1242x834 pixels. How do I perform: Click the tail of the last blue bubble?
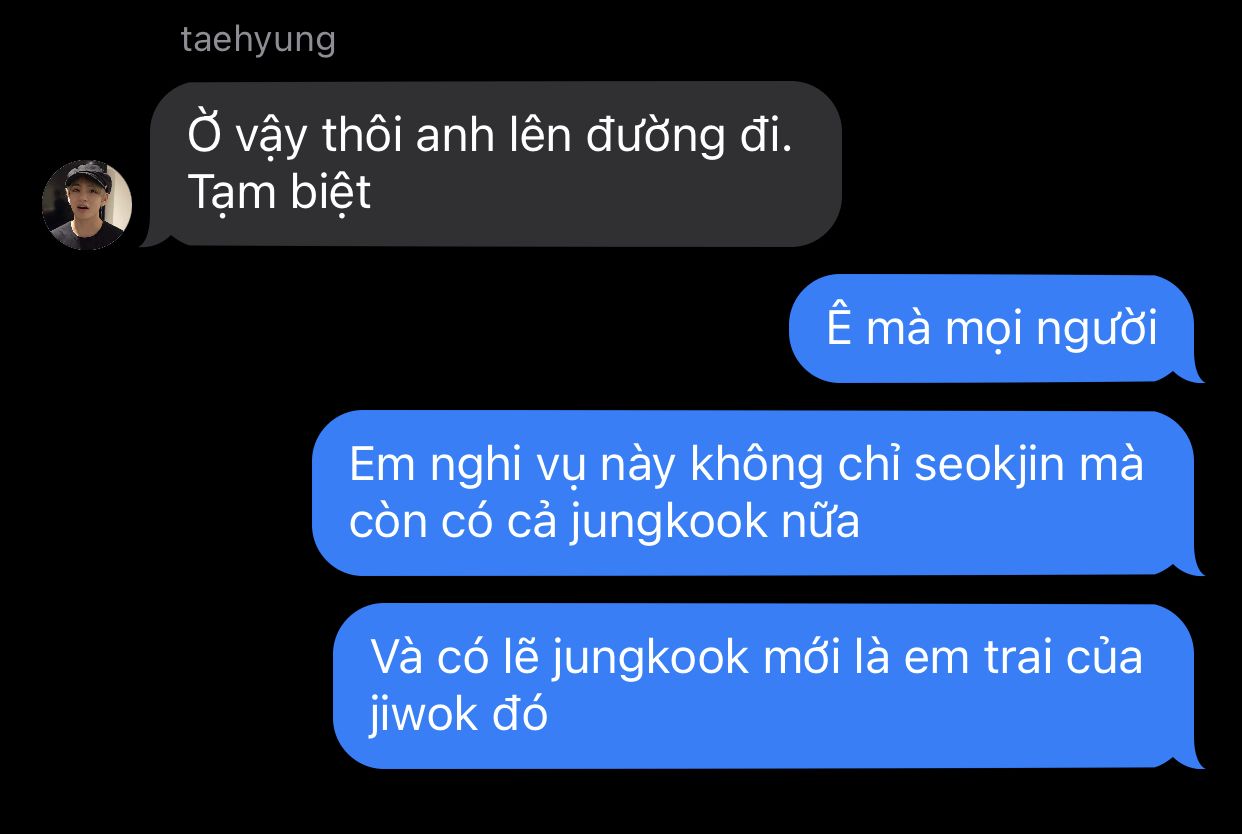[1192, 761]
